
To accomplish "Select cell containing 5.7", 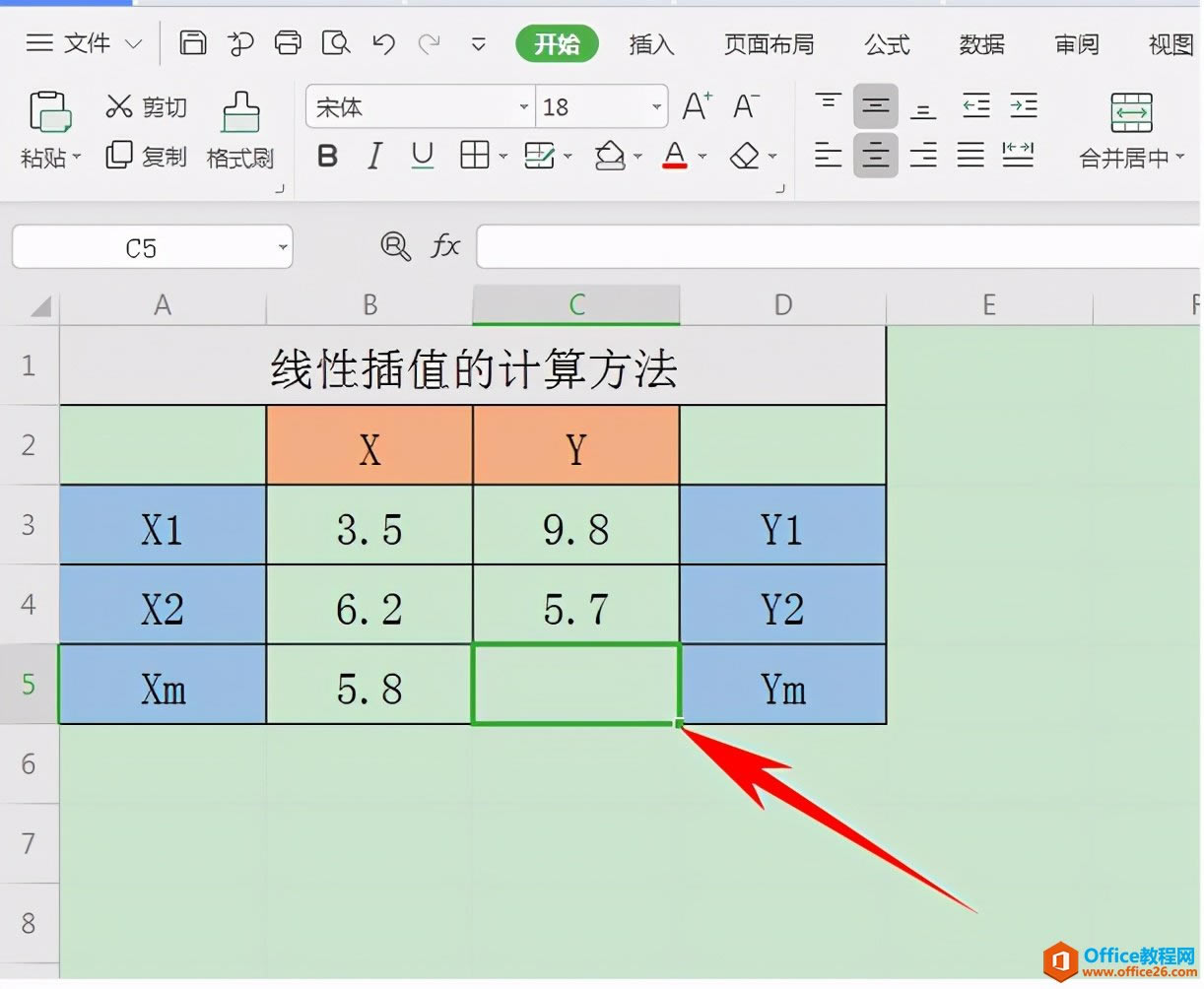I will pyautogui.click(x=576, y=605).
